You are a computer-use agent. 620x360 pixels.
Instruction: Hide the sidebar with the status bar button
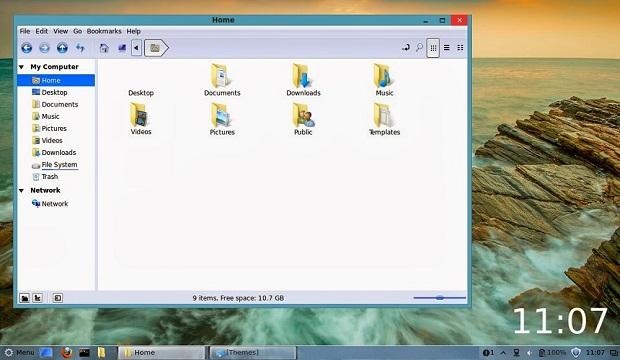[57, 298]
